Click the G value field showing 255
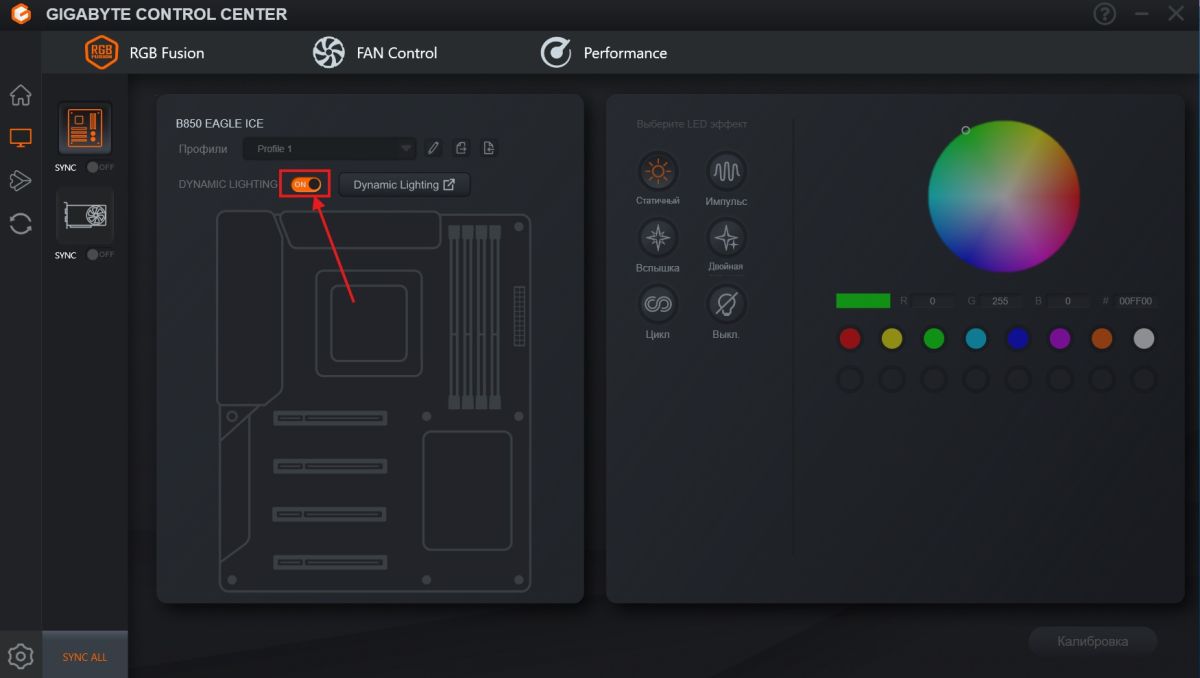This screenshot has height=678, width=1200. tap(998, 301)
